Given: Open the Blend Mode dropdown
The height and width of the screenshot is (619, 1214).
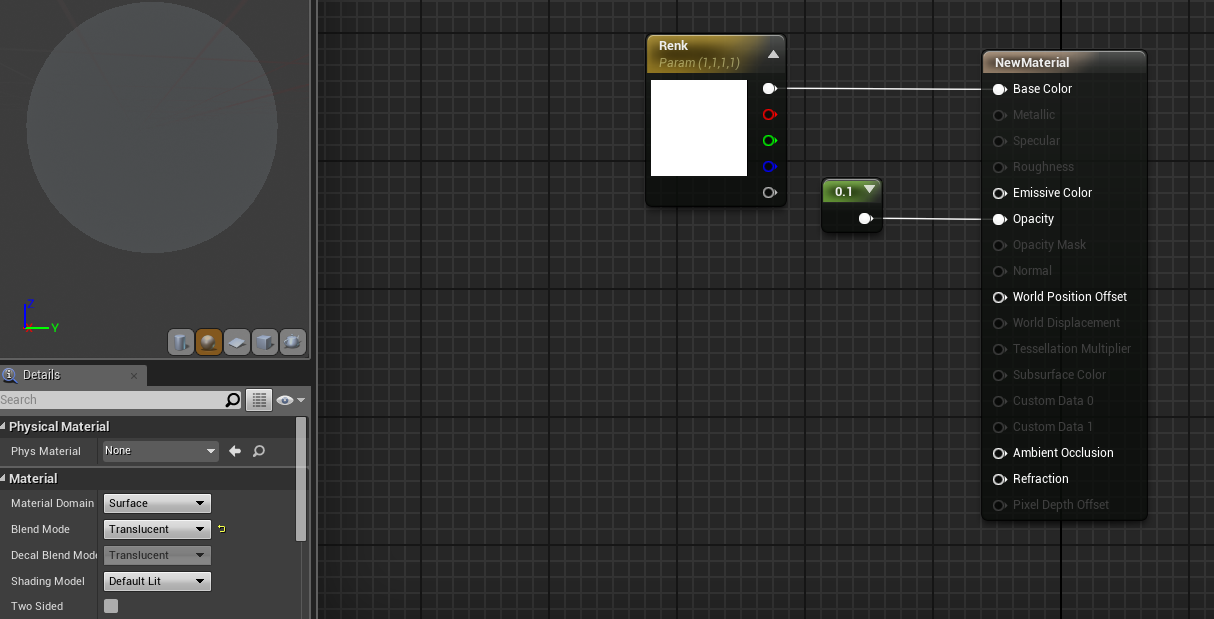Looking at the screenshot, I should click(157, 529).
